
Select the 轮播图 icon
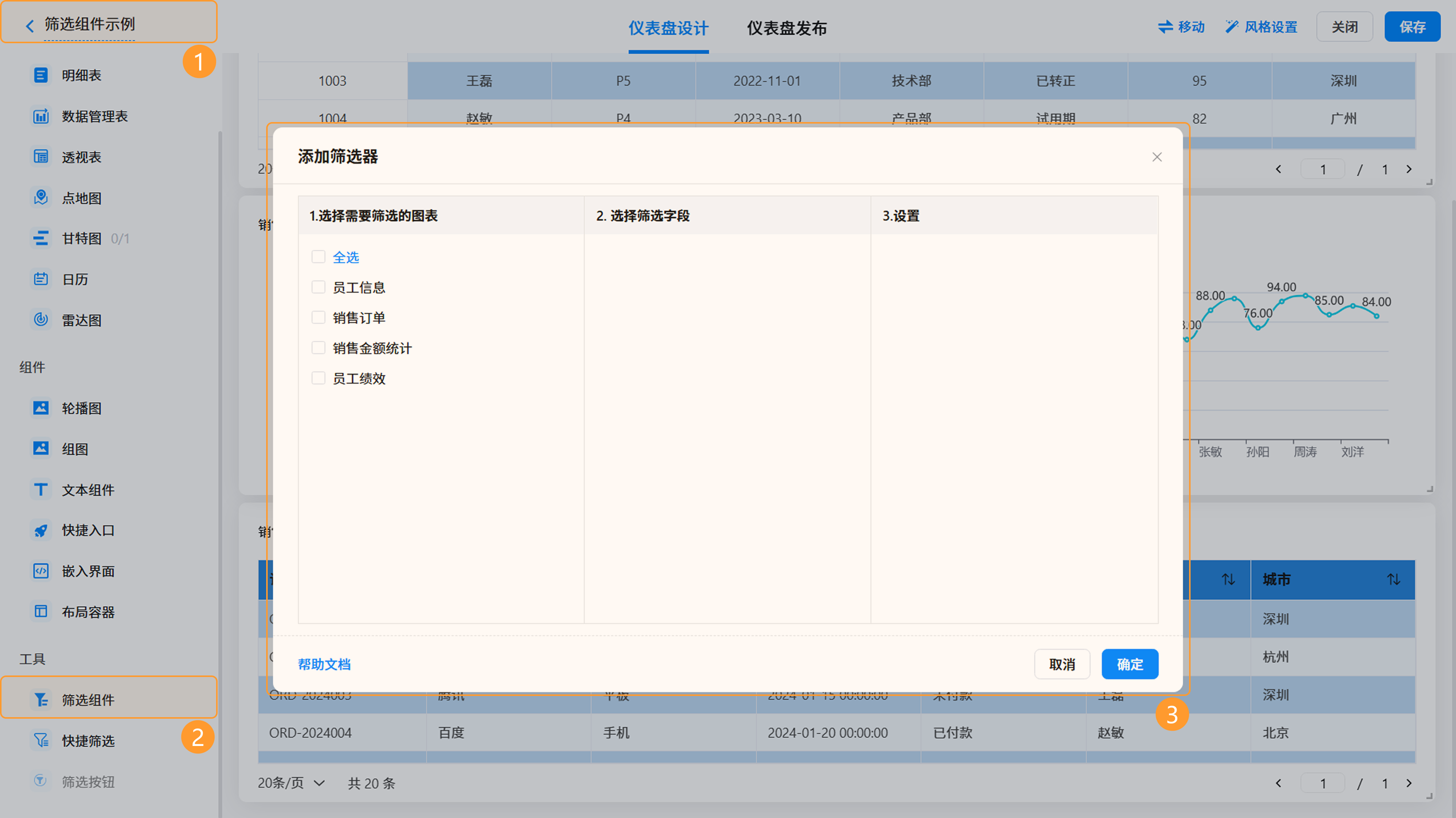(41, 408)
